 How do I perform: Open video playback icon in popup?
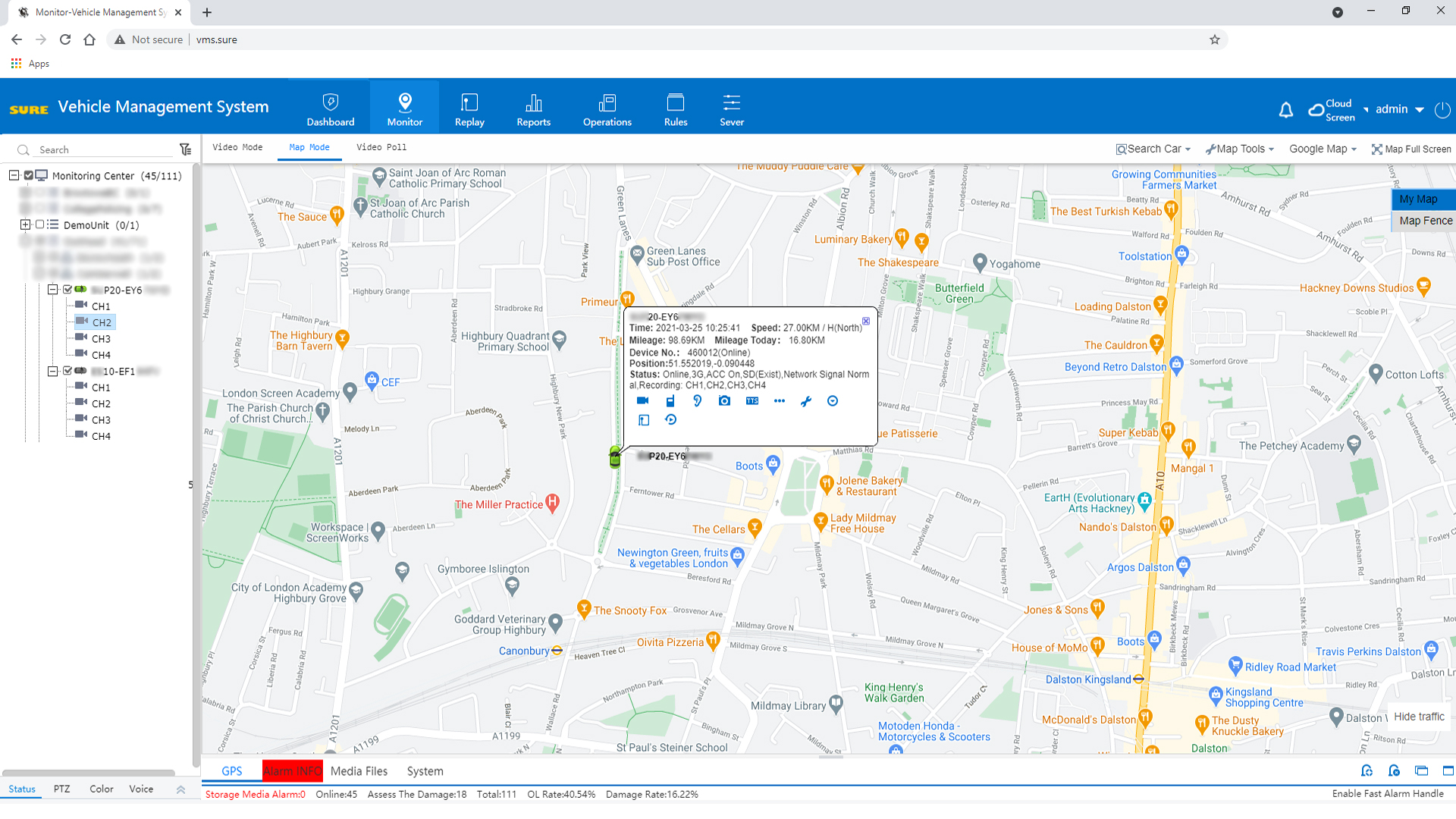pos(671,419)
